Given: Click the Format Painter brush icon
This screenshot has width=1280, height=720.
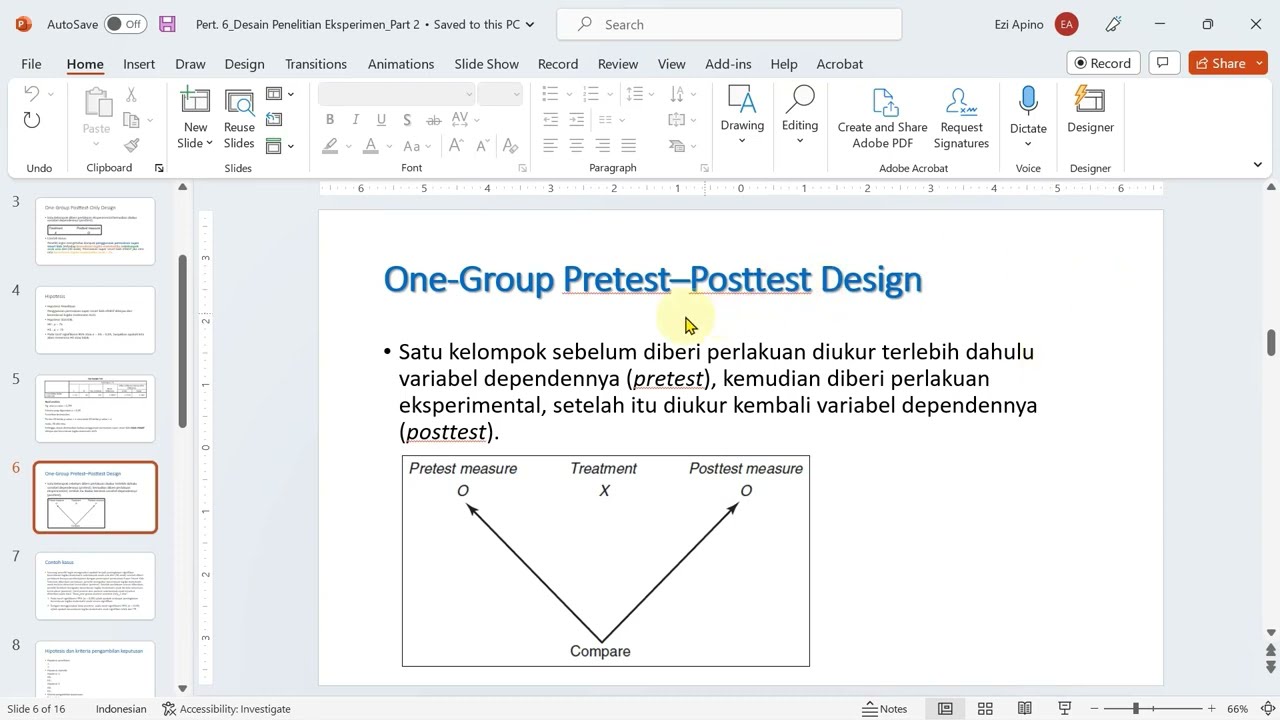Looking at the screenshot, I should [131, 145].
